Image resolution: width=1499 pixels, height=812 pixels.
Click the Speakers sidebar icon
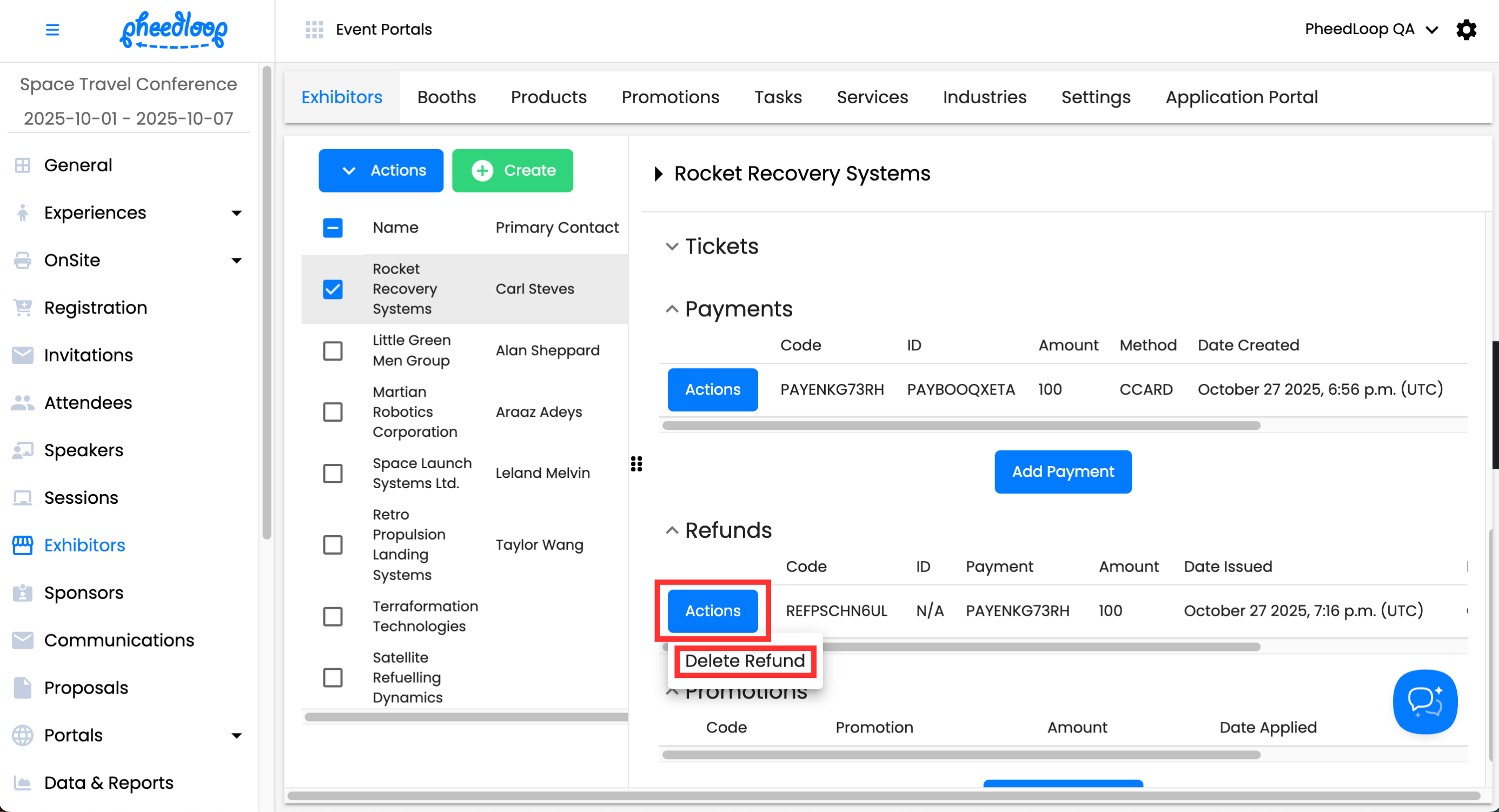[x=22, y=450]
